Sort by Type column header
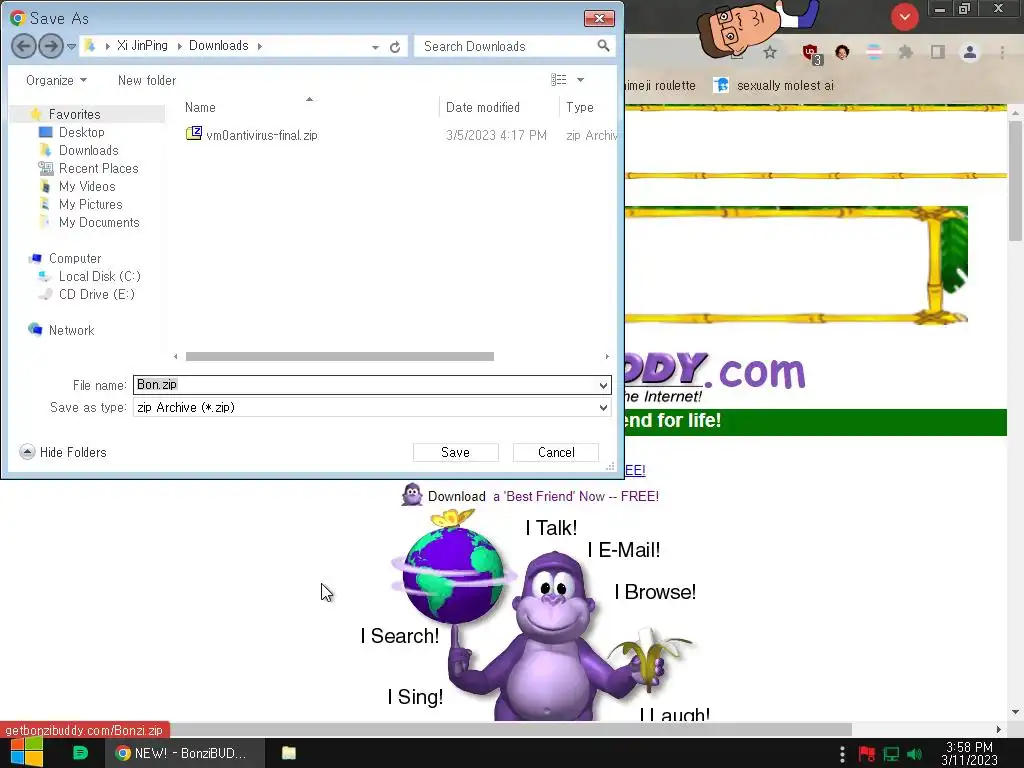This screenshot has width=1024, height=768. [580, 107]
